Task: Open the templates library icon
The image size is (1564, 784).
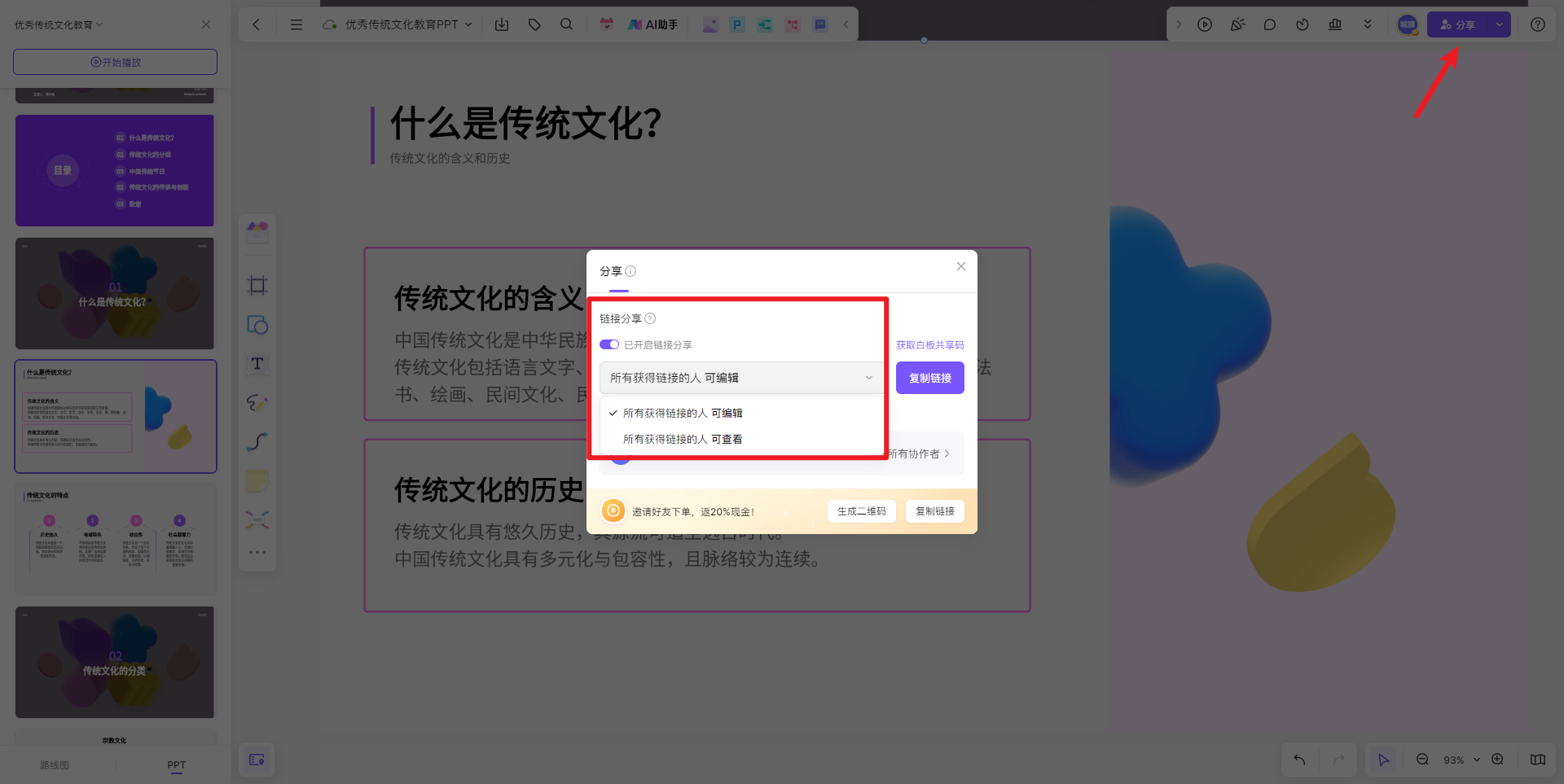Action: pyautogui.click(x=257, y=232)
